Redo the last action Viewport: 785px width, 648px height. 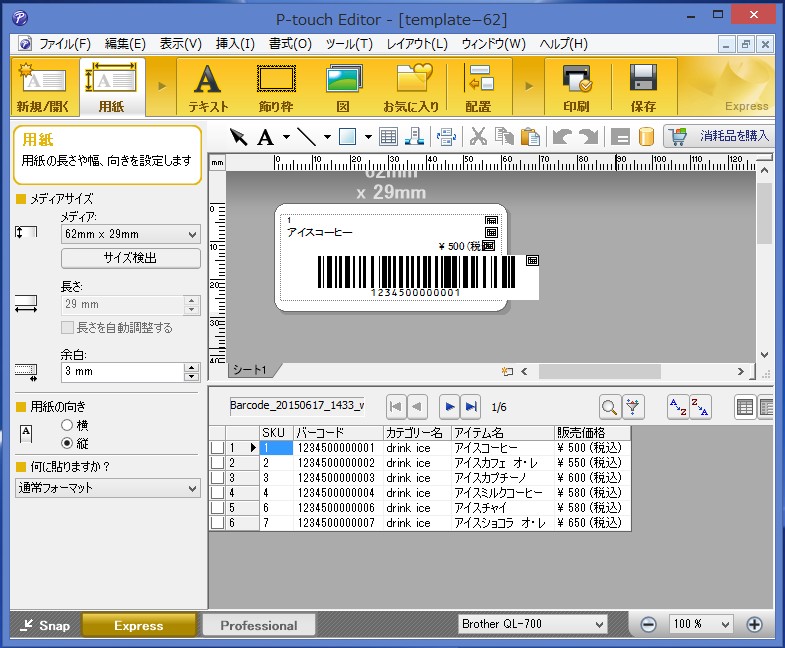pos(588,136)
